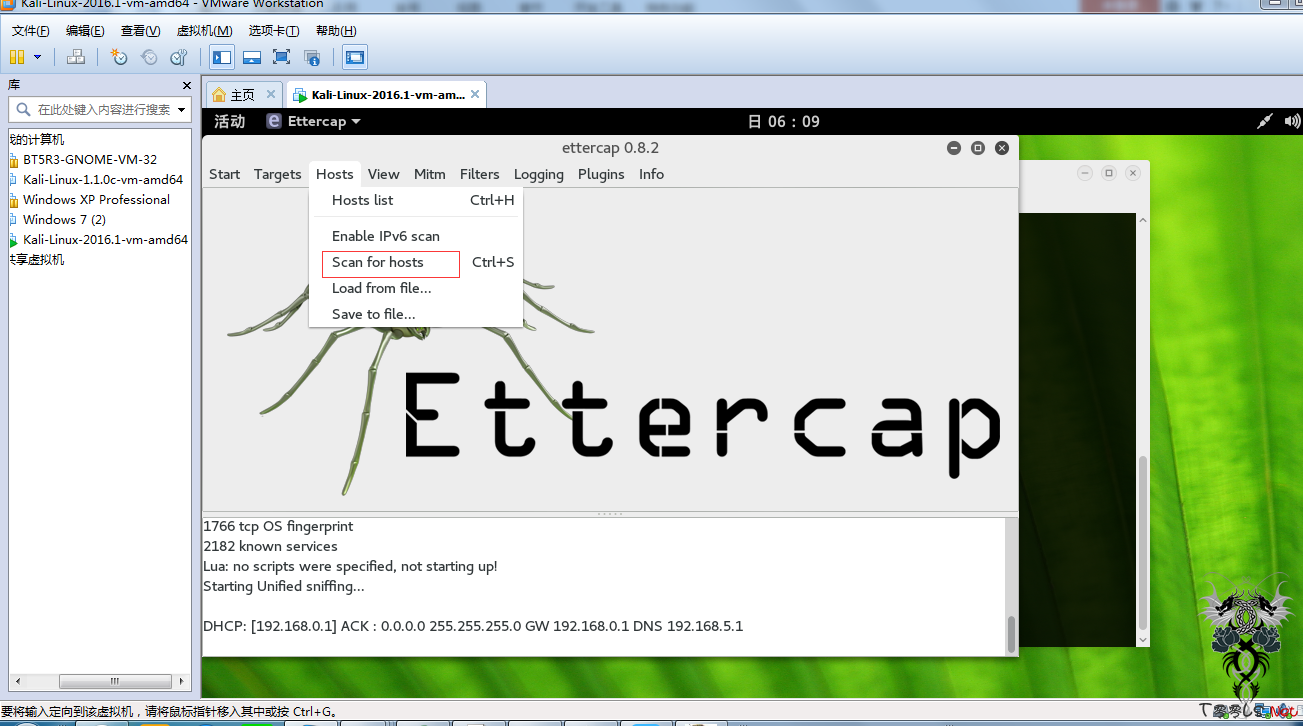Maximize the ettercap 0.8.2 window
The image size is (1303, 726).
click(x=978, y=148)
